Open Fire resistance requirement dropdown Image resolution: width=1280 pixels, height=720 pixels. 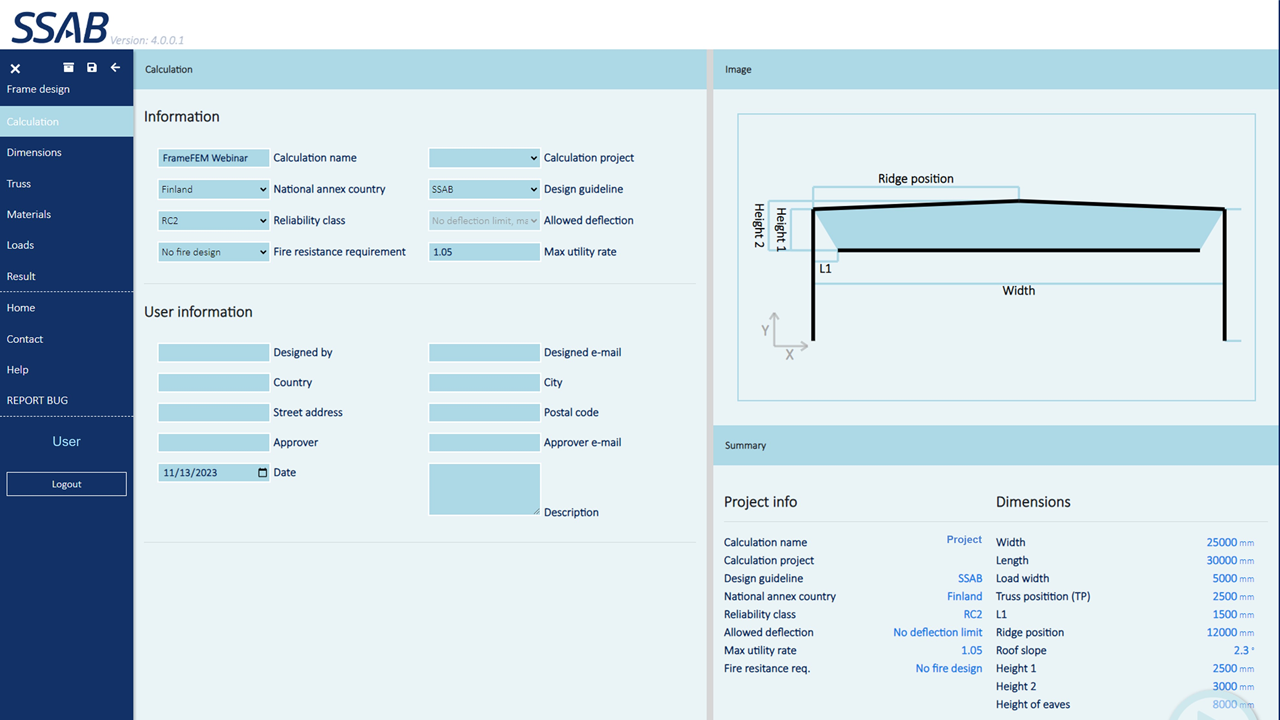[x=214, y=252]
